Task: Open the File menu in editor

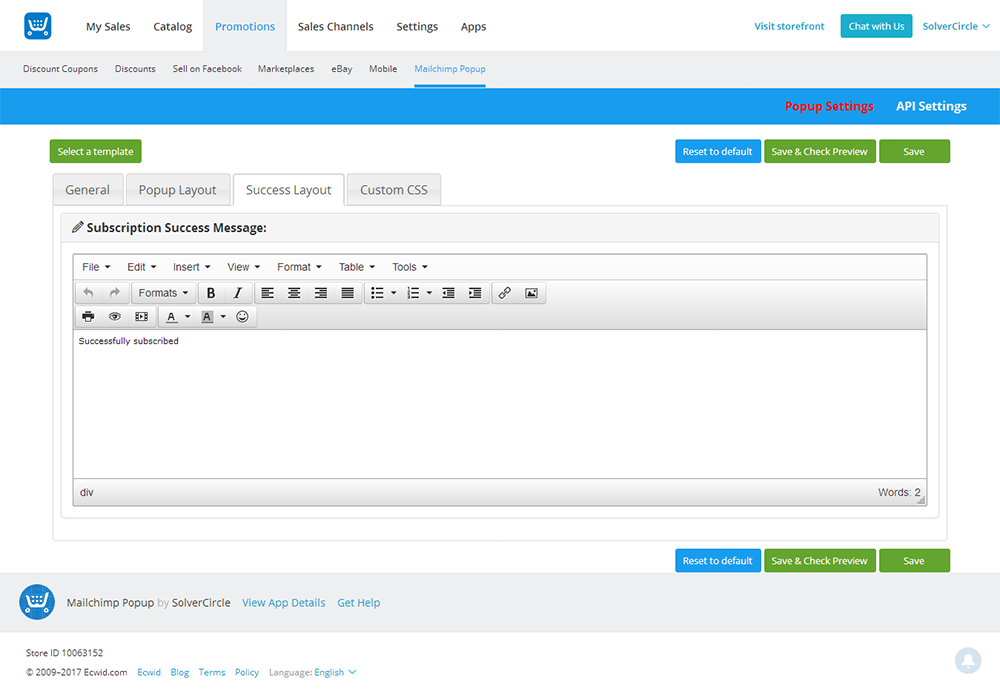Action: [96, 267]
